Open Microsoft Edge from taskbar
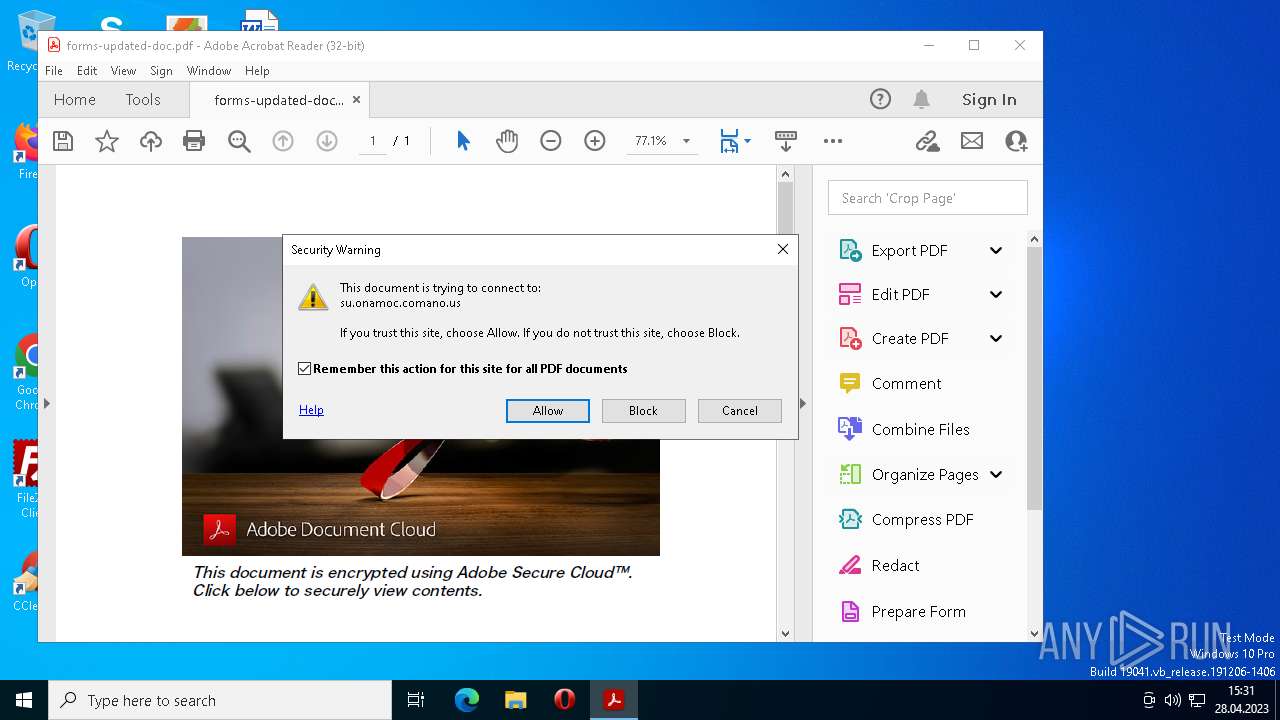1280x720 pixels. (x=467, y=700)
